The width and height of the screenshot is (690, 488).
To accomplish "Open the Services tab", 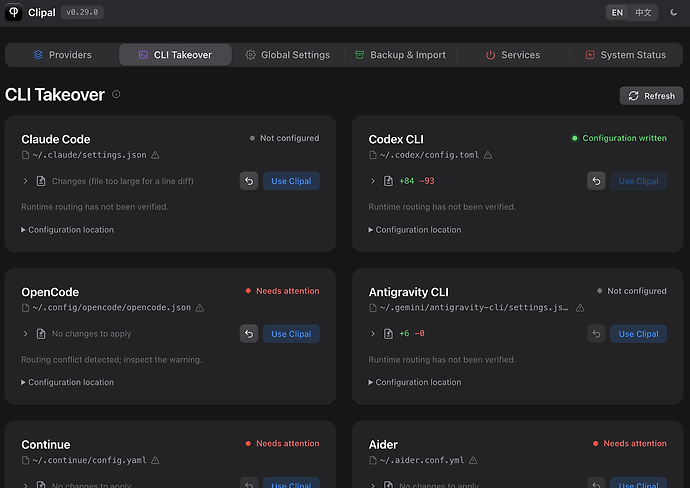I will click(x=513, y=55).
